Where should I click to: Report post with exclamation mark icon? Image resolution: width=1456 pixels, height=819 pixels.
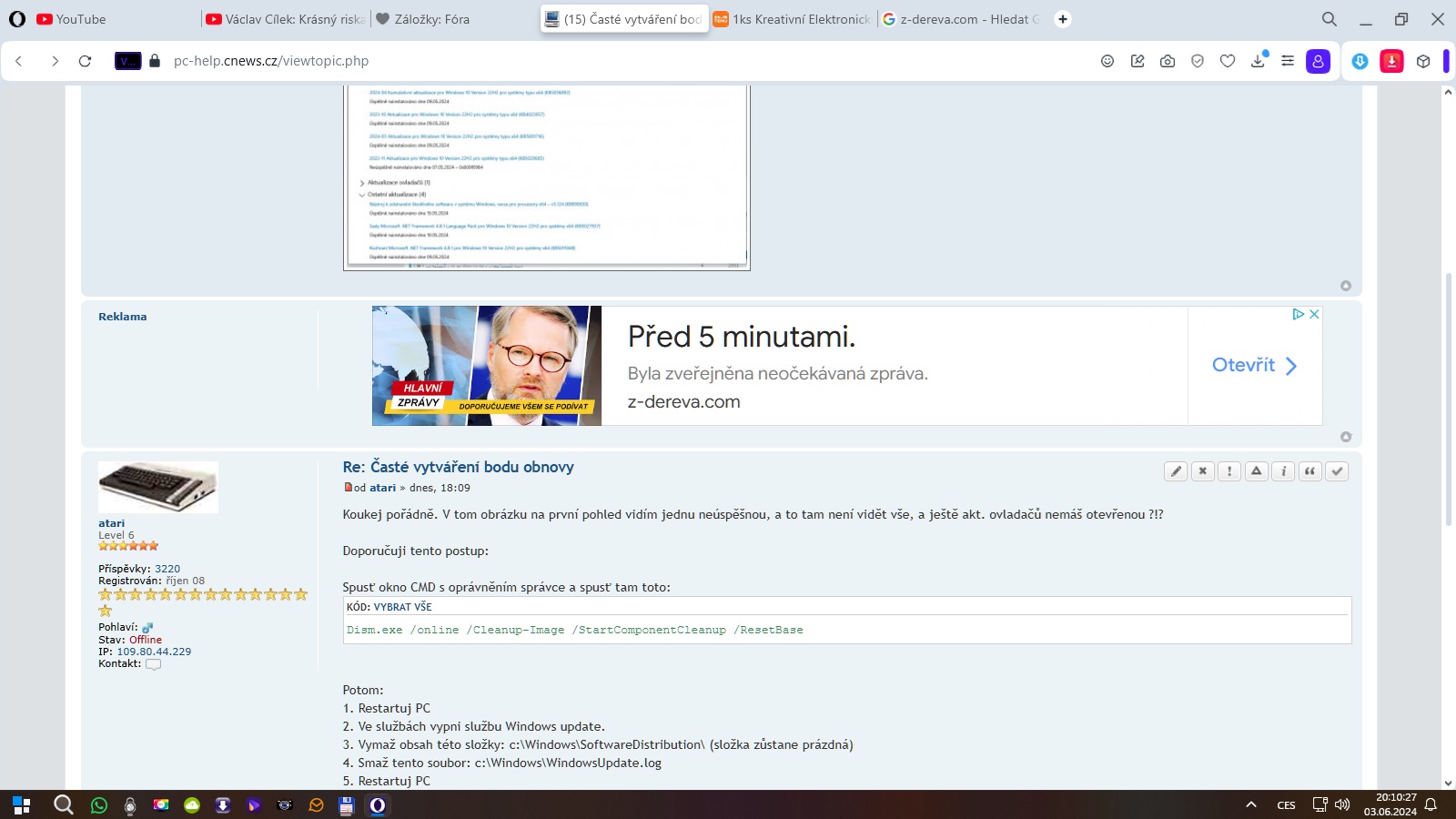pyautogui.click(x=1229, y=471)
